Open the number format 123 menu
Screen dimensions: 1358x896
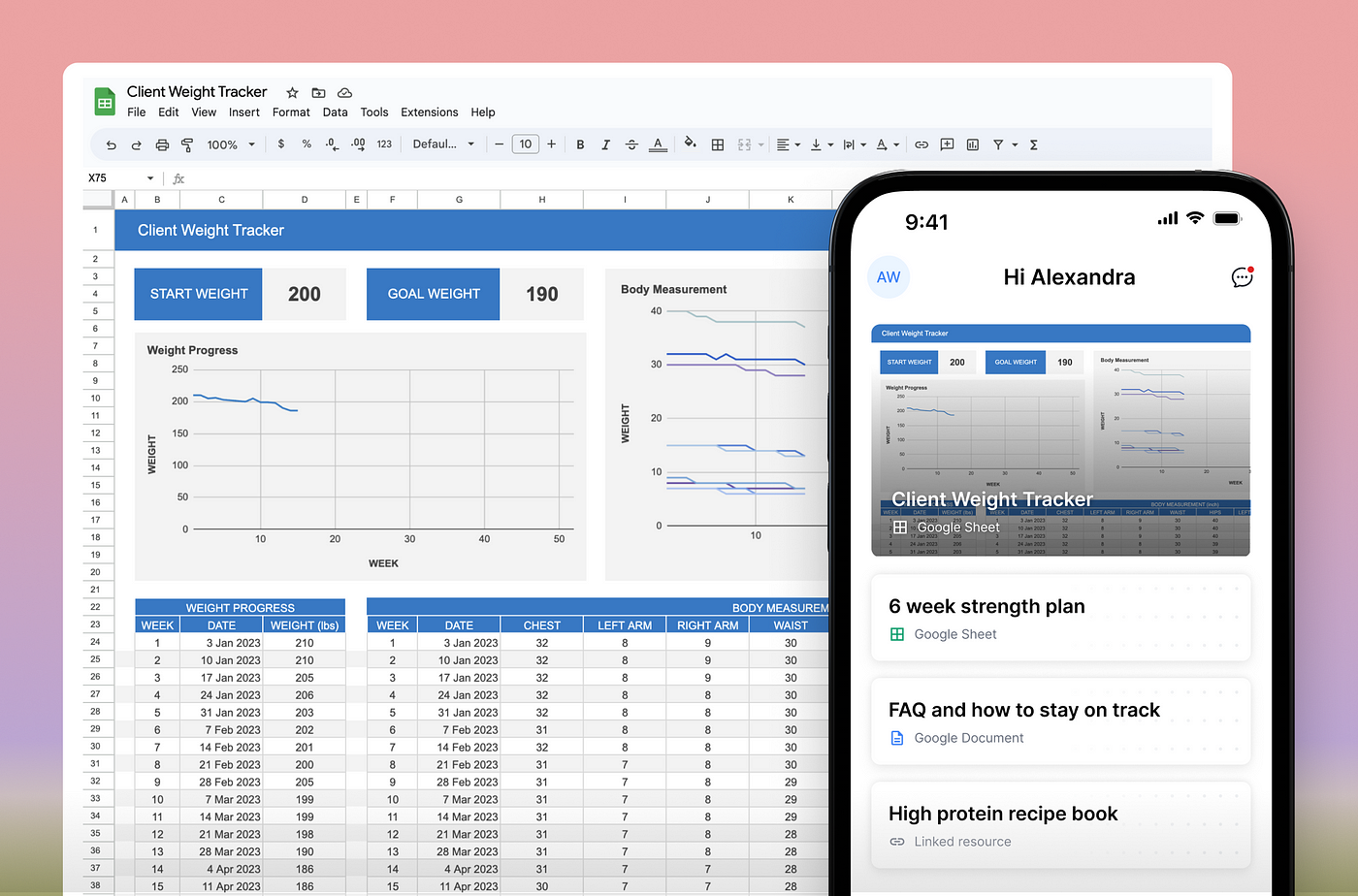tap(384, 144)
